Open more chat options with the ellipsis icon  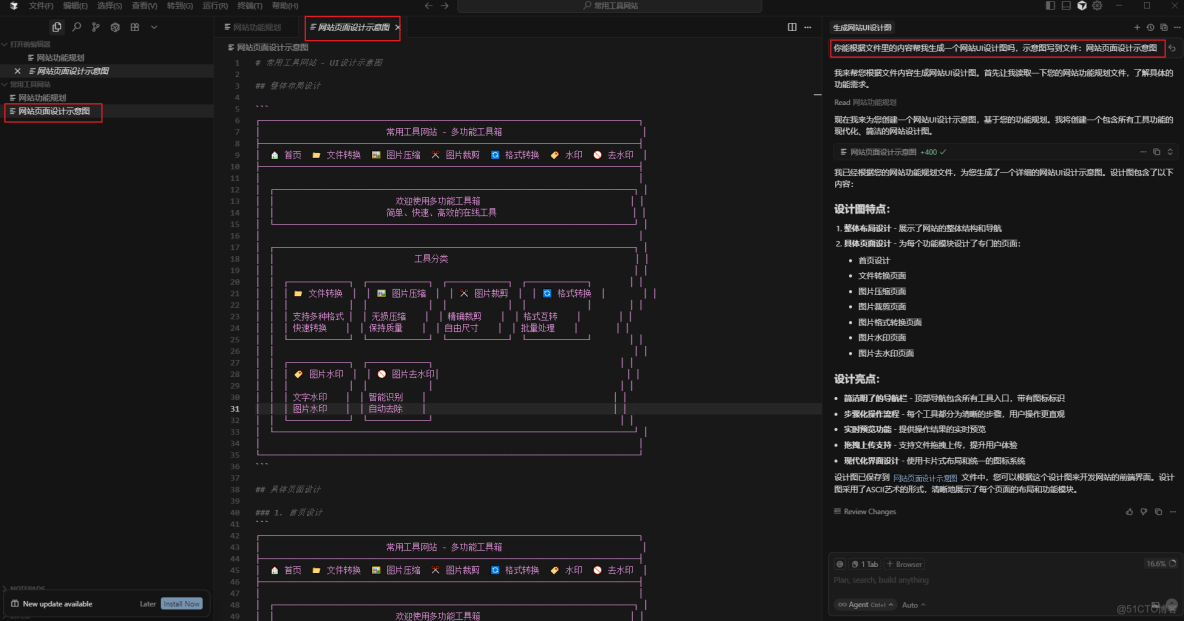coord(1177,27)
